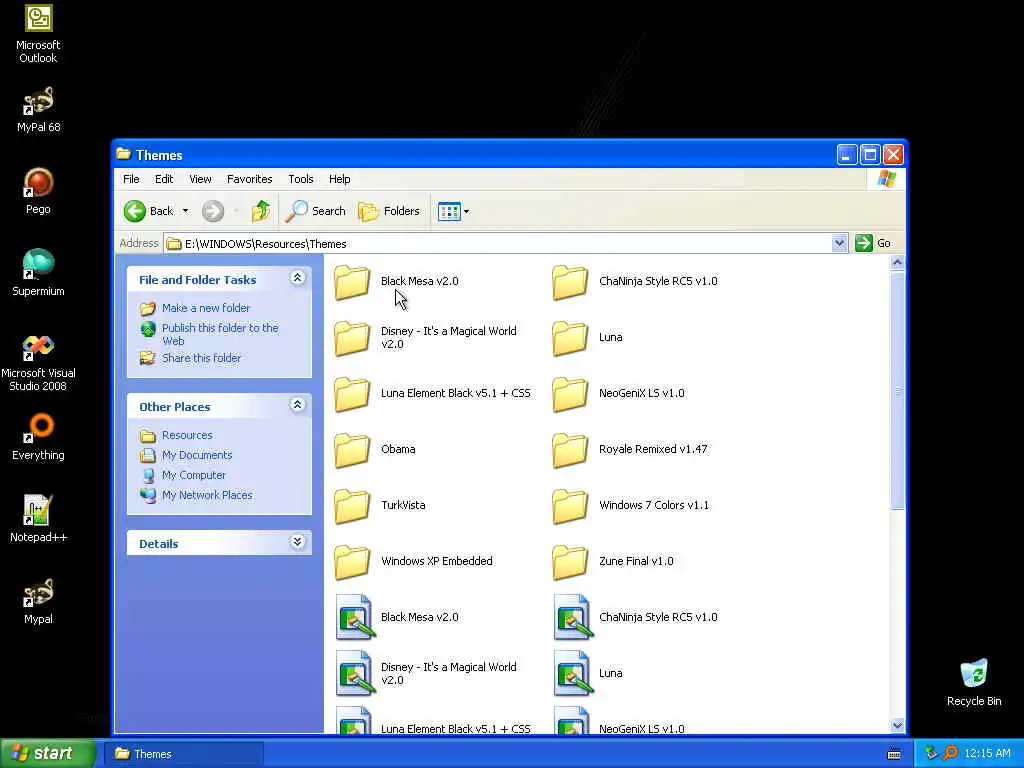Go up one folder level
1024x768 pixels.
point(261,211)
